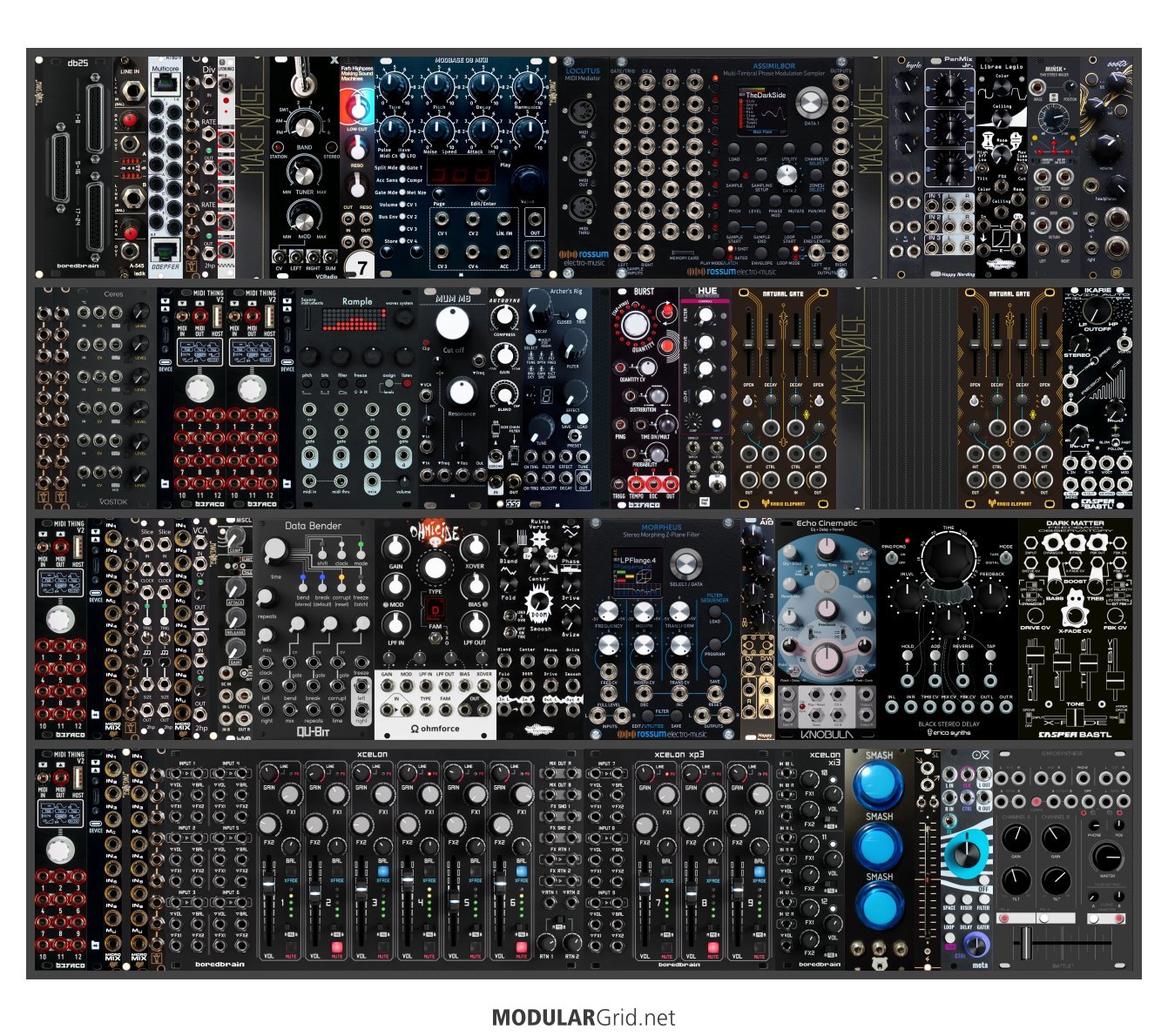Click the Assimil8or PAN/MIX button
The width and height of the screenshot is (1168, 1036).
[817, 199]
